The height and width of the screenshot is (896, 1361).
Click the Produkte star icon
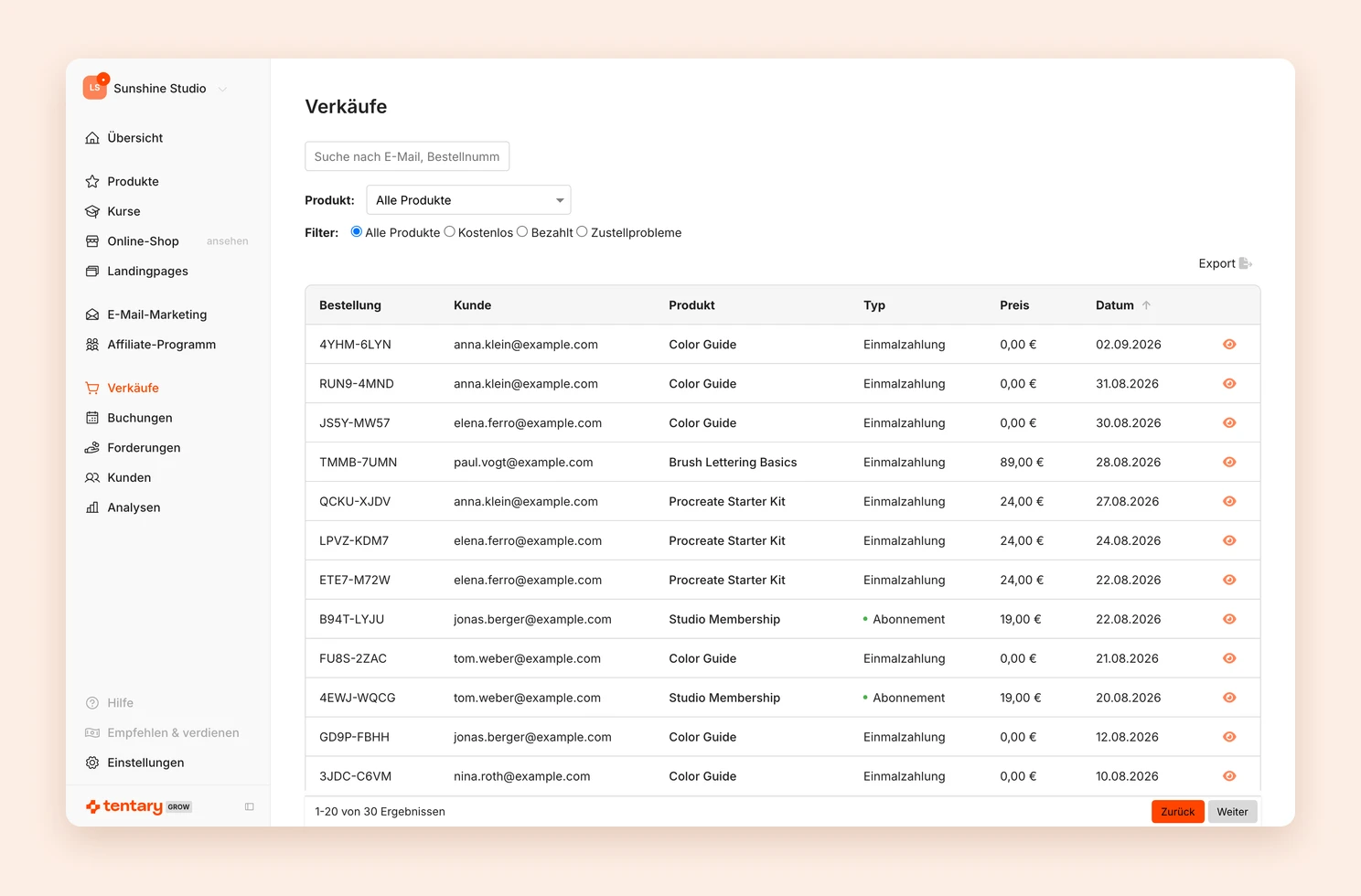[92, 181]
